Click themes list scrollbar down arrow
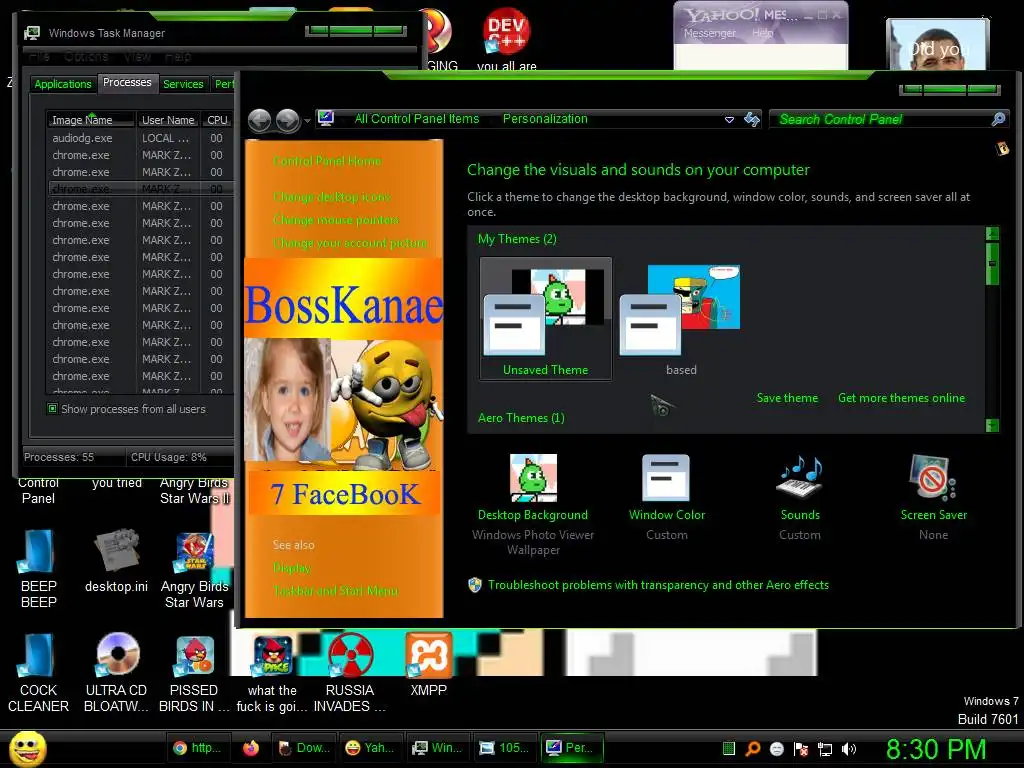 pos(992,425)
